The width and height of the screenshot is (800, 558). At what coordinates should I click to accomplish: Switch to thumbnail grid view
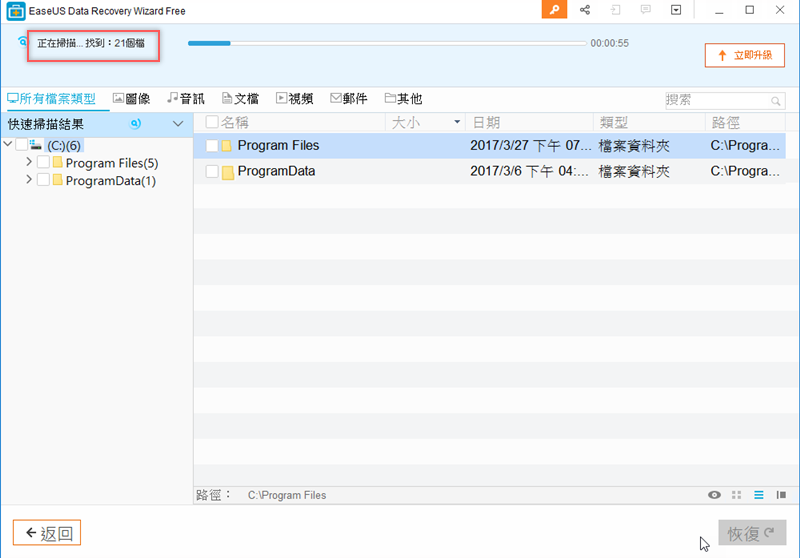click(737, 495)
